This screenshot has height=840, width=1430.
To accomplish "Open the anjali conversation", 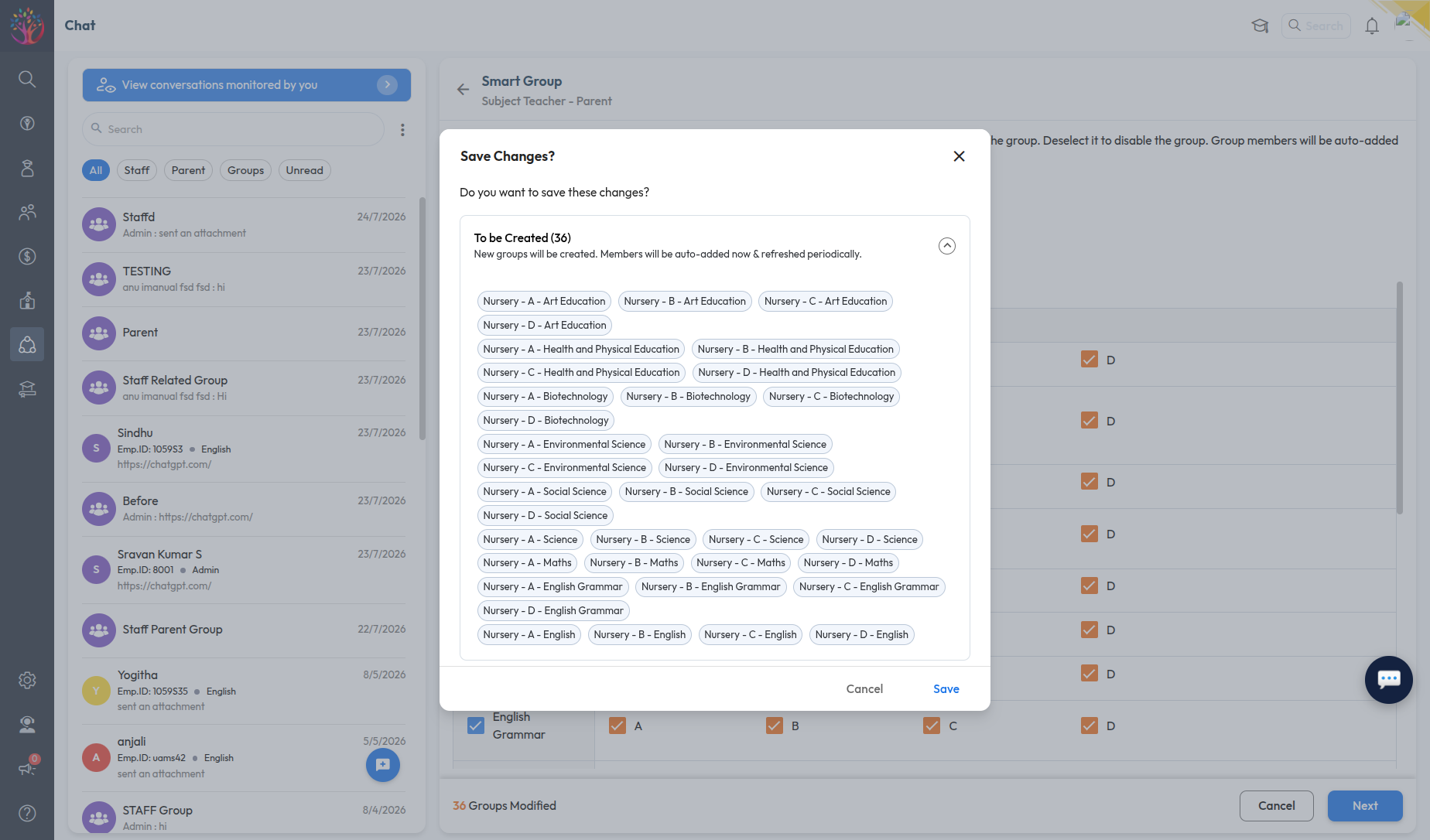I will [245, 757].
